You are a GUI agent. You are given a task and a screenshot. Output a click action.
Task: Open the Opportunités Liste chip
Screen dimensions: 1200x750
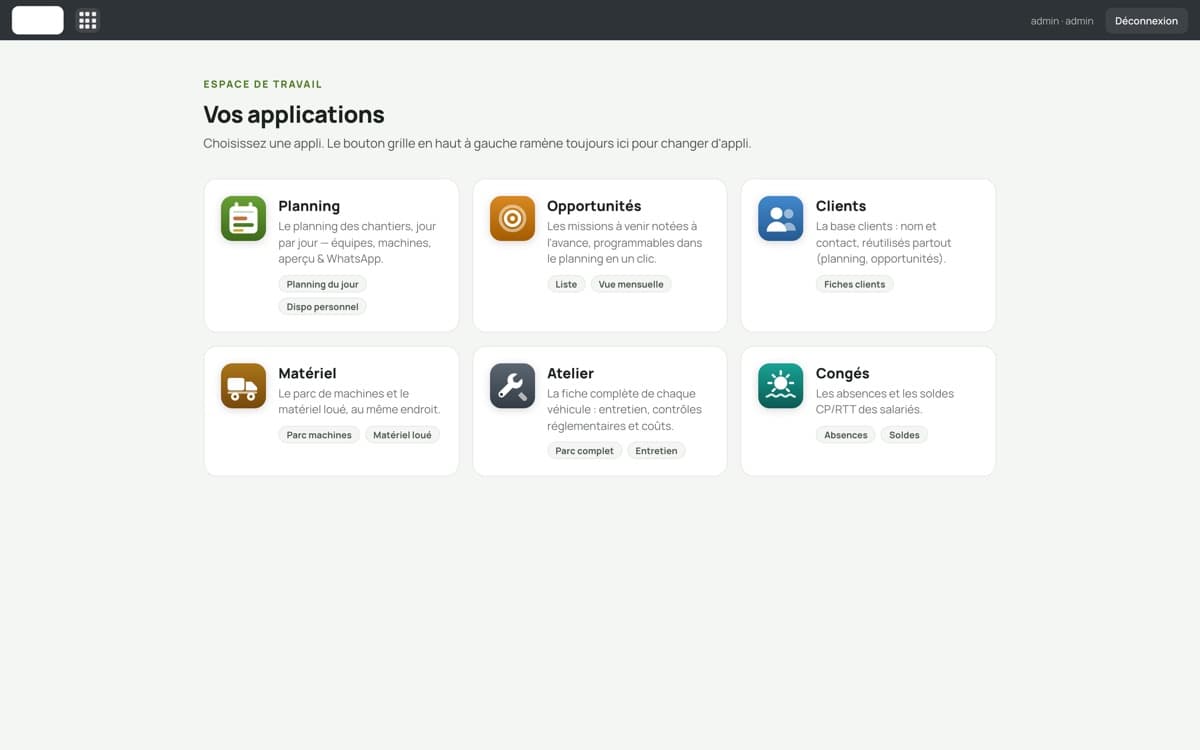click(566, 284)
